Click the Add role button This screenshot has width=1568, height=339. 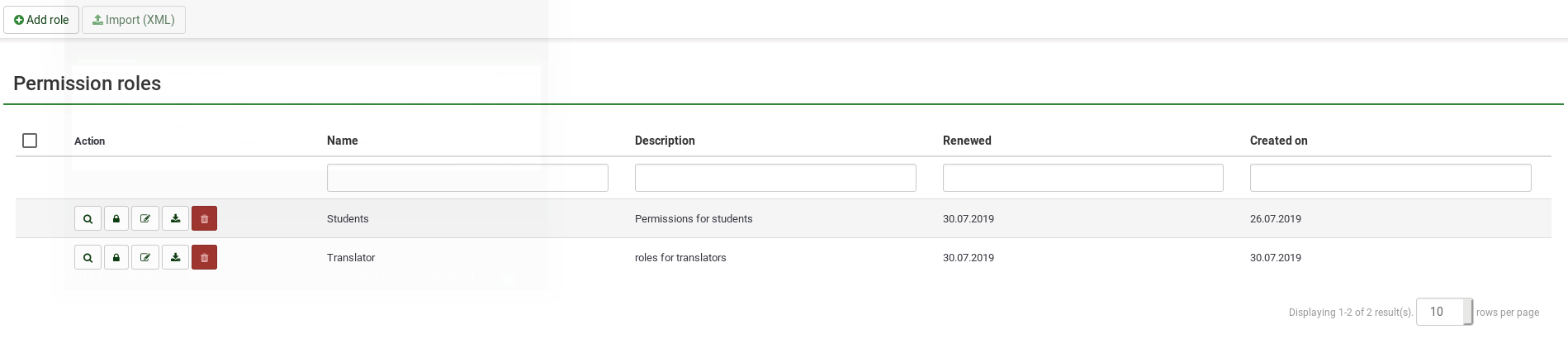click(41, 20)
